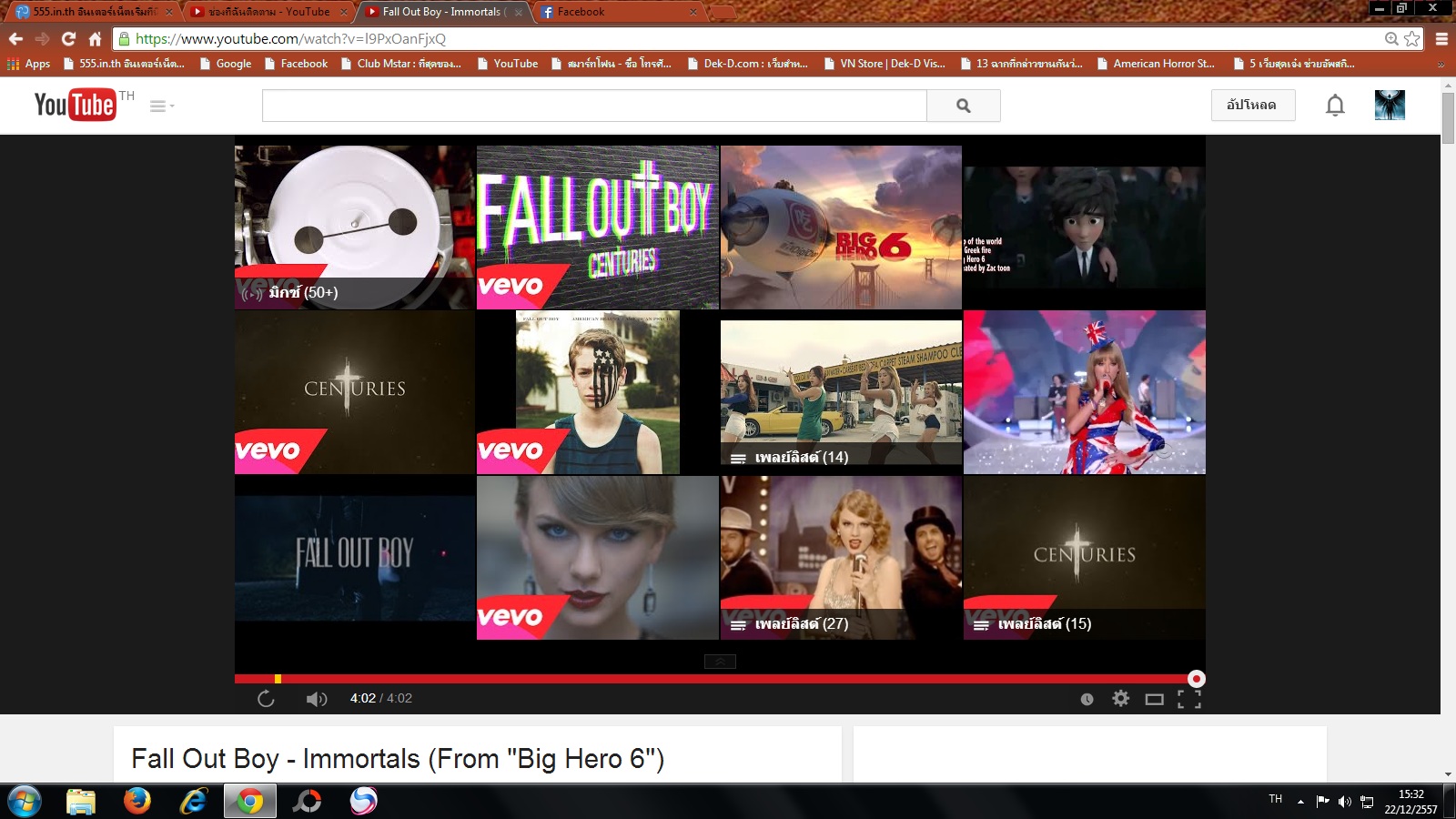Open the account avatar menu
1456x819 pixels.
tap(1390, 105)
